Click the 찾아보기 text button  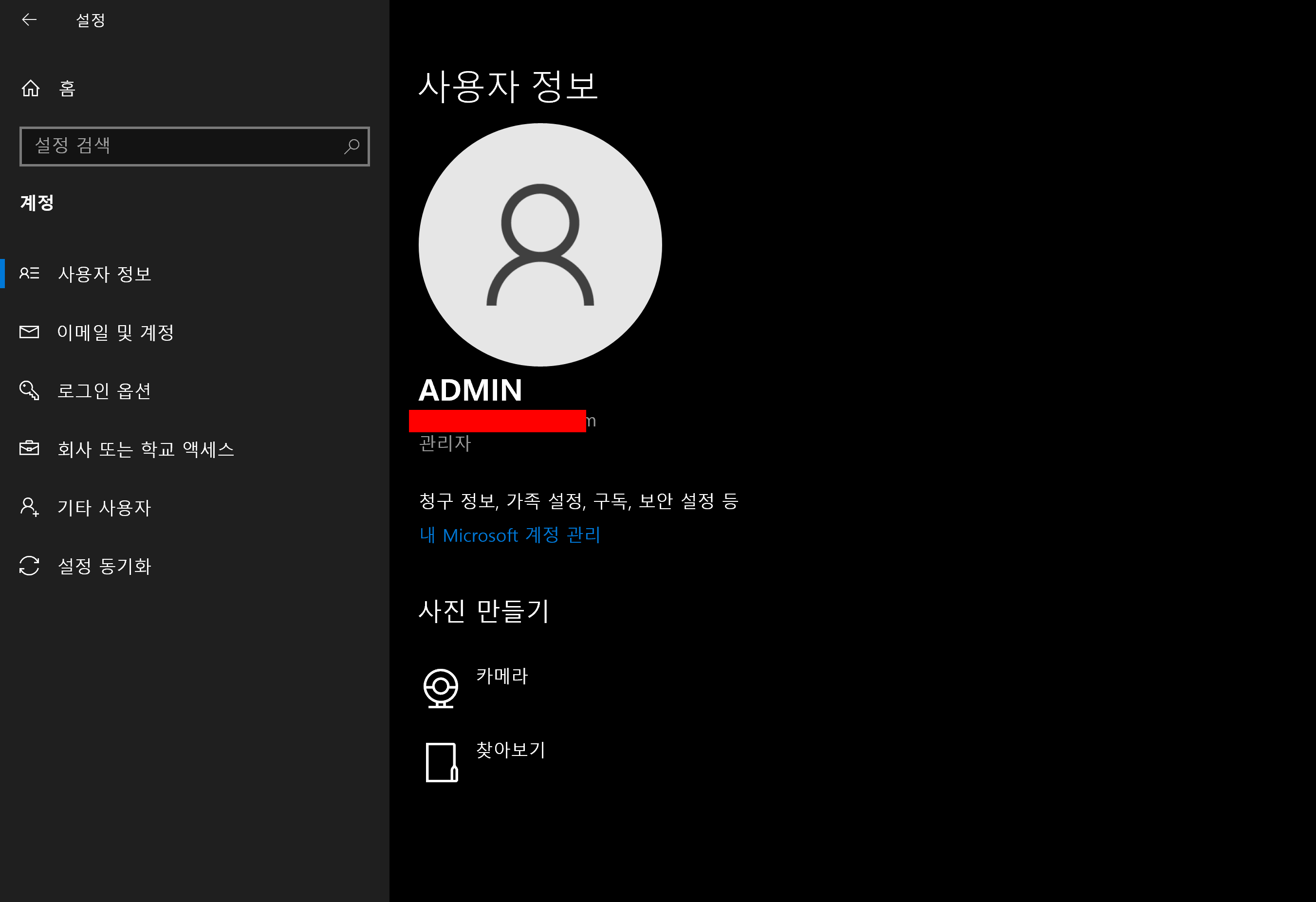click(510, 750)
